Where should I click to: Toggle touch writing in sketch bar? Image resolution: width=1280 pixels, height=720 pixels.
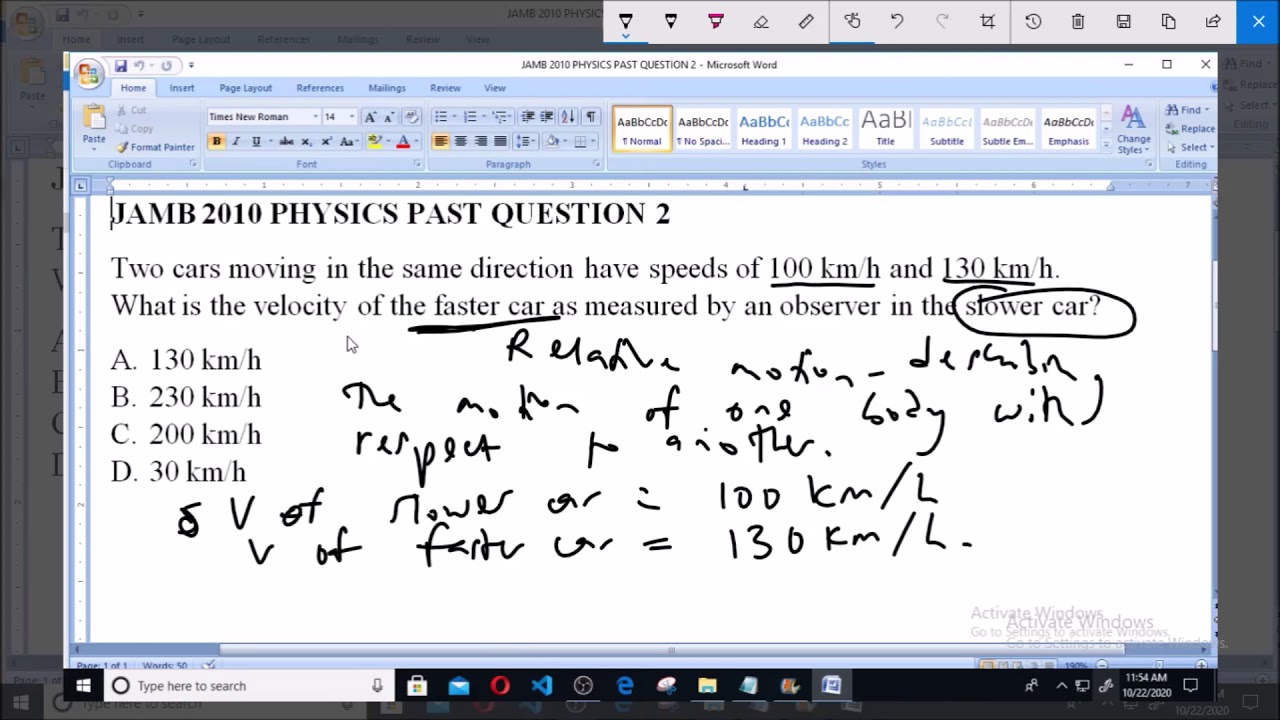pyautogui.click(x=852, y=21)
